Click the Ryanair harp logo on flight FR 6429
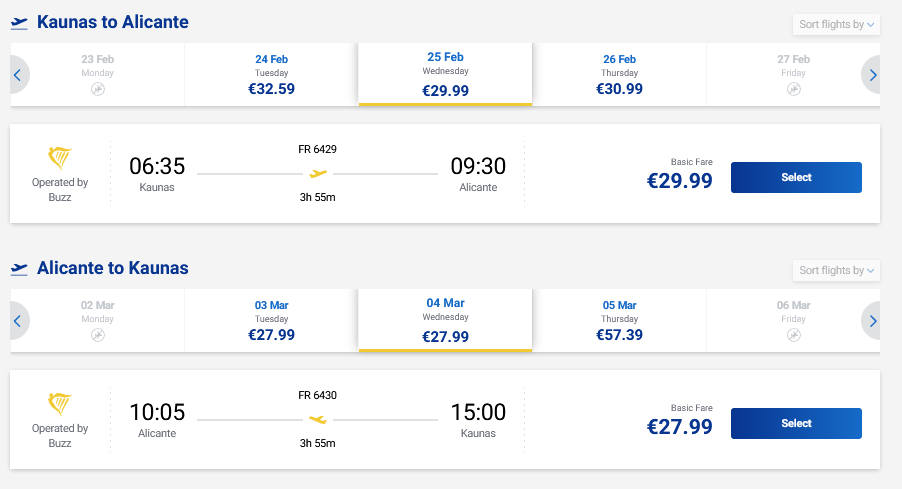The height and width of the screenshot is (489, 902). tap(60, 157)
